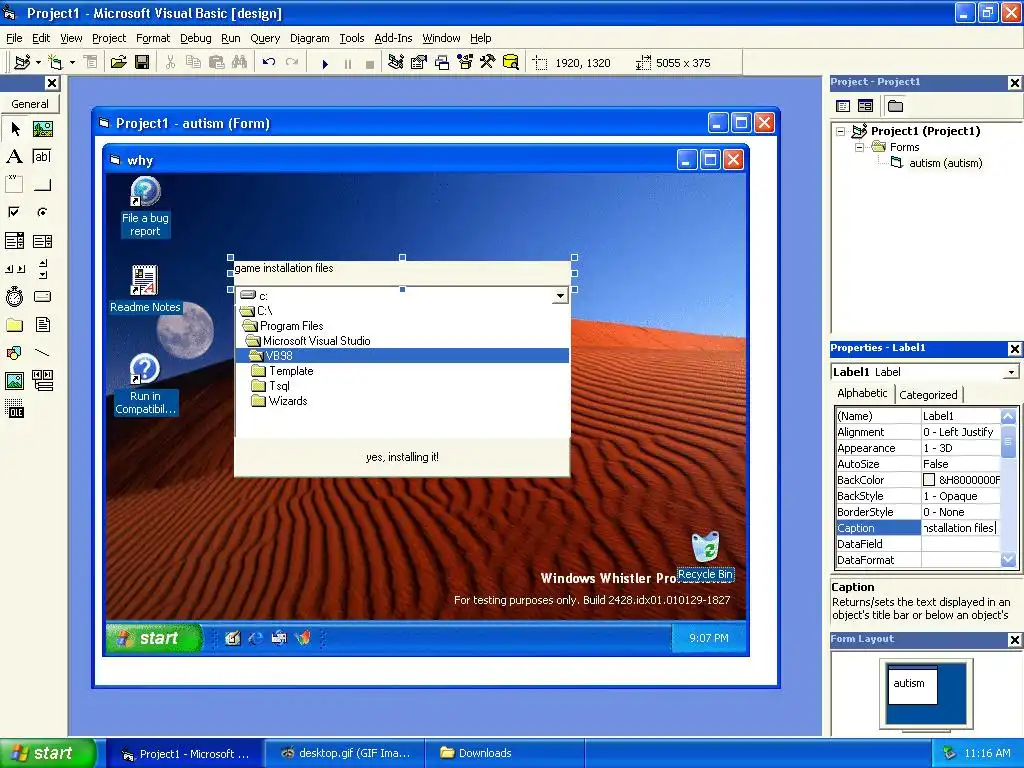The width and height of the screenshot is (1024, 768).
Task: Collapse the Forms folder node
Action: tap(859, 148)
